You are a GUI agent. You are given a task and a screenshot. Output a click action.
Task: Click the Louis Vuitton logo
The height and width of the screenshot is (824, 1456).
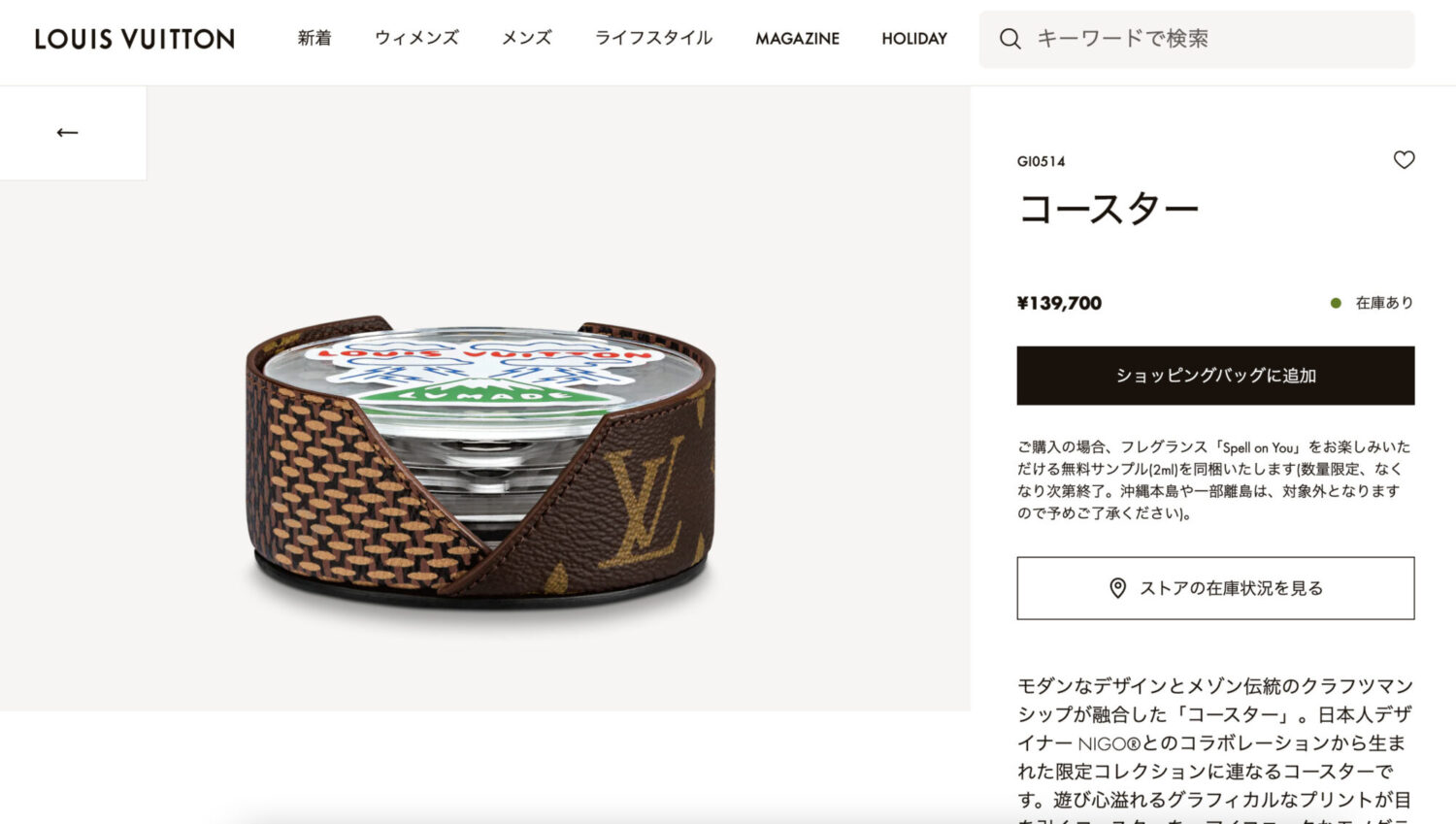[x=135, y=39]
